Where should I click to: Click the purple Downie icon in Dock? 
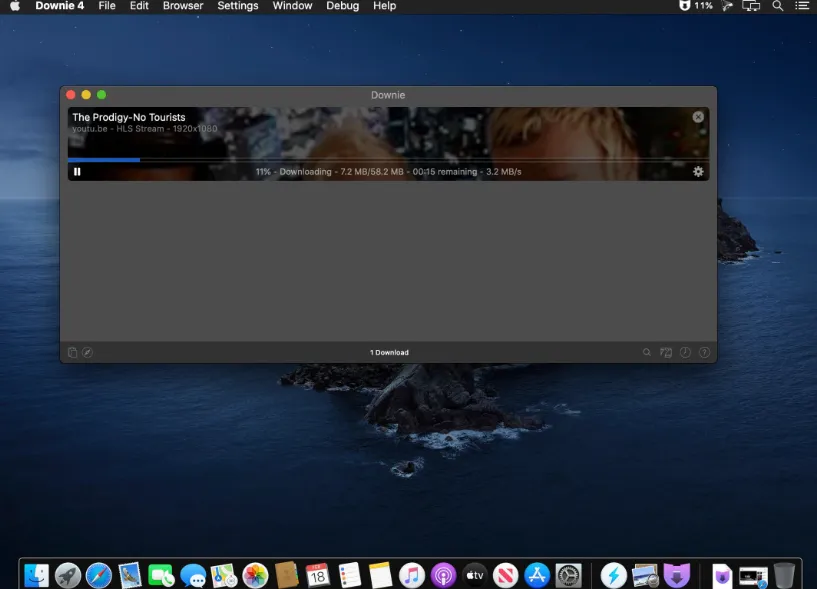(x=677, y=575)
